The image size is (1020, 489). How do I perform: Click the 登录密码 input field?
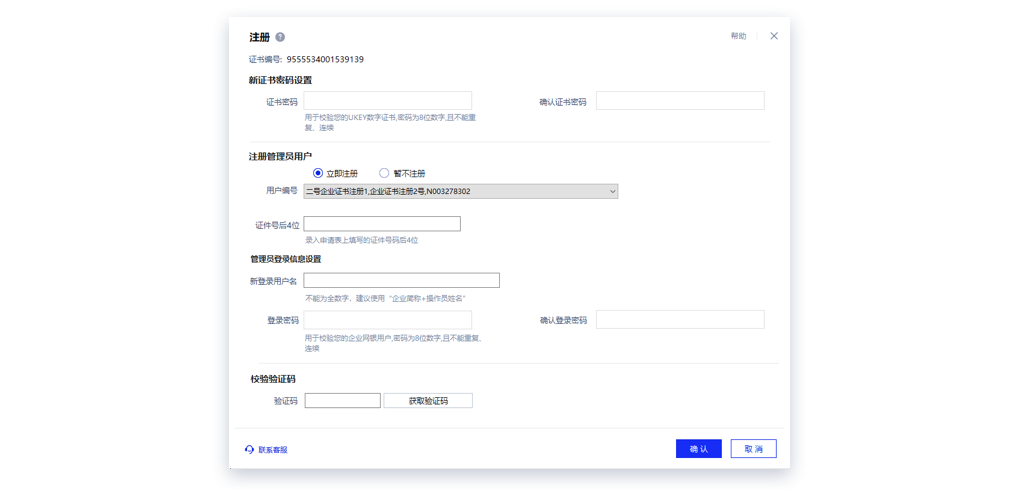(387, 320)
